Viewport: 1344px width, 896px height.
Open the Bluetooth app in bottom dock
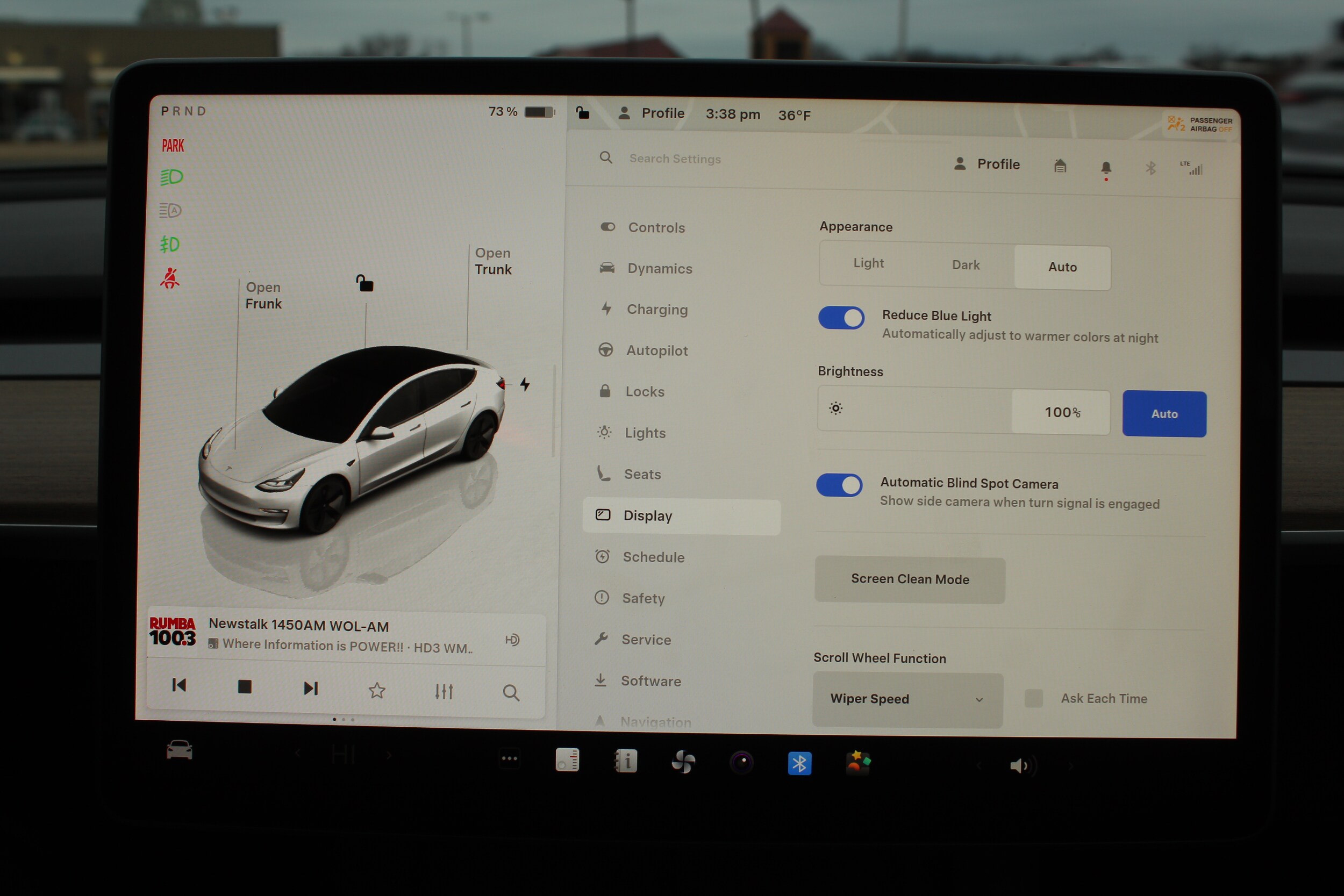point(799,763)
